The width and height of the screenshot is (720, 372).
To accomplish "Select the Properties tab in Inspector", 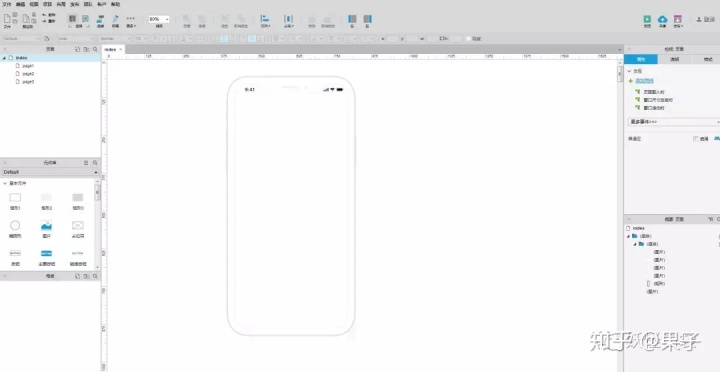I will click(x=641, y=59).
